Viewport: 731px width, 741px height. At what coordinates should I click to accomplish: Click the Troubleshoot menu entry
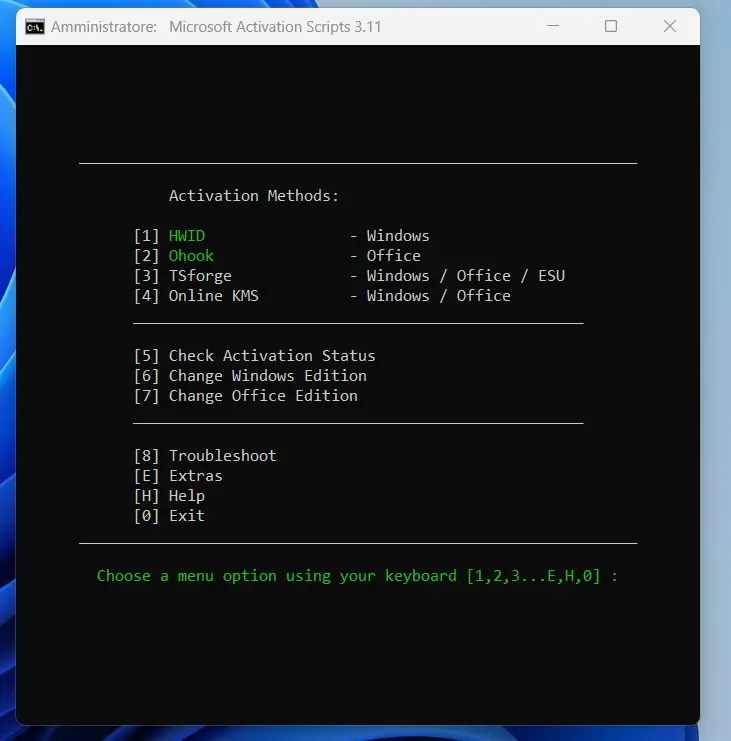(223, 456)
